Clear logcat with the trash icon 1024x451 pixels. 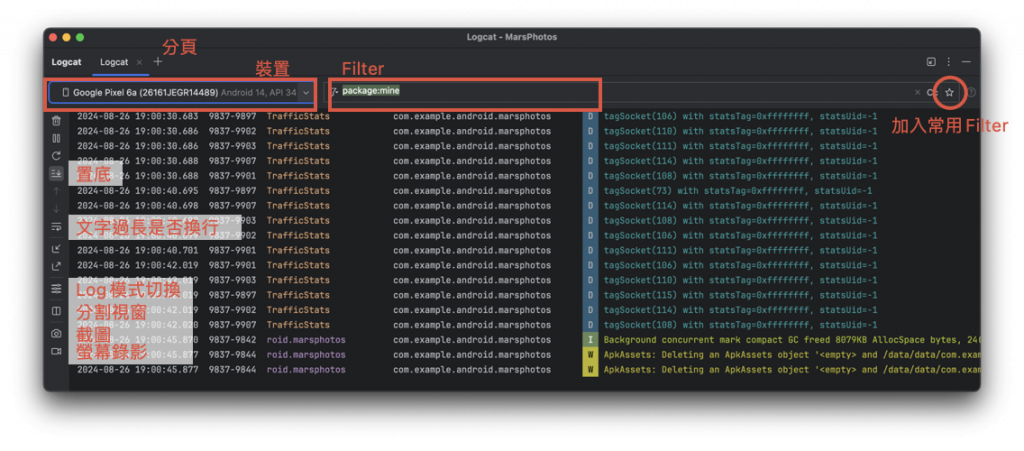click(x=56, y=121)
